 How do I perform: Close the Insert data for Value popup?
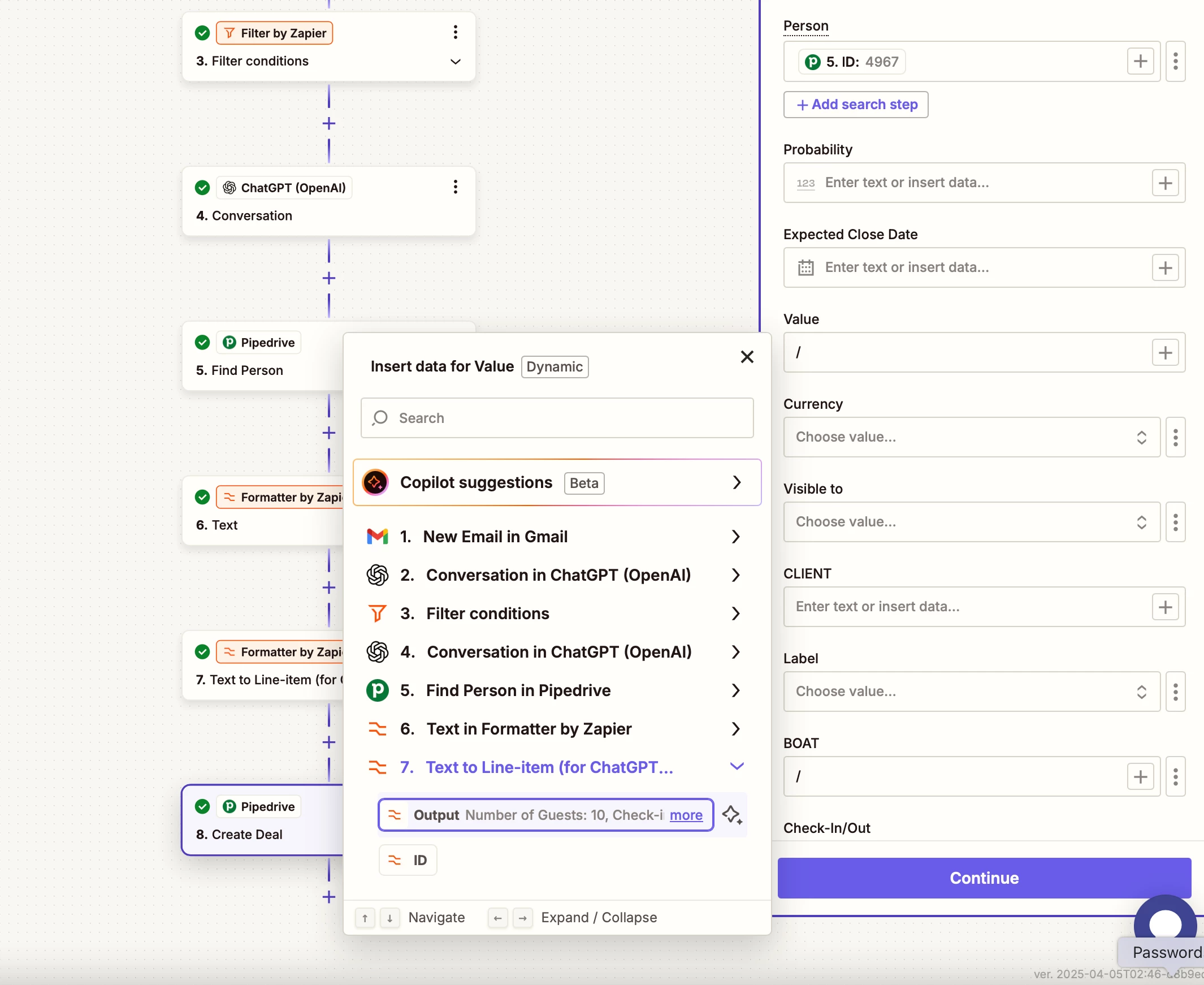747,357
